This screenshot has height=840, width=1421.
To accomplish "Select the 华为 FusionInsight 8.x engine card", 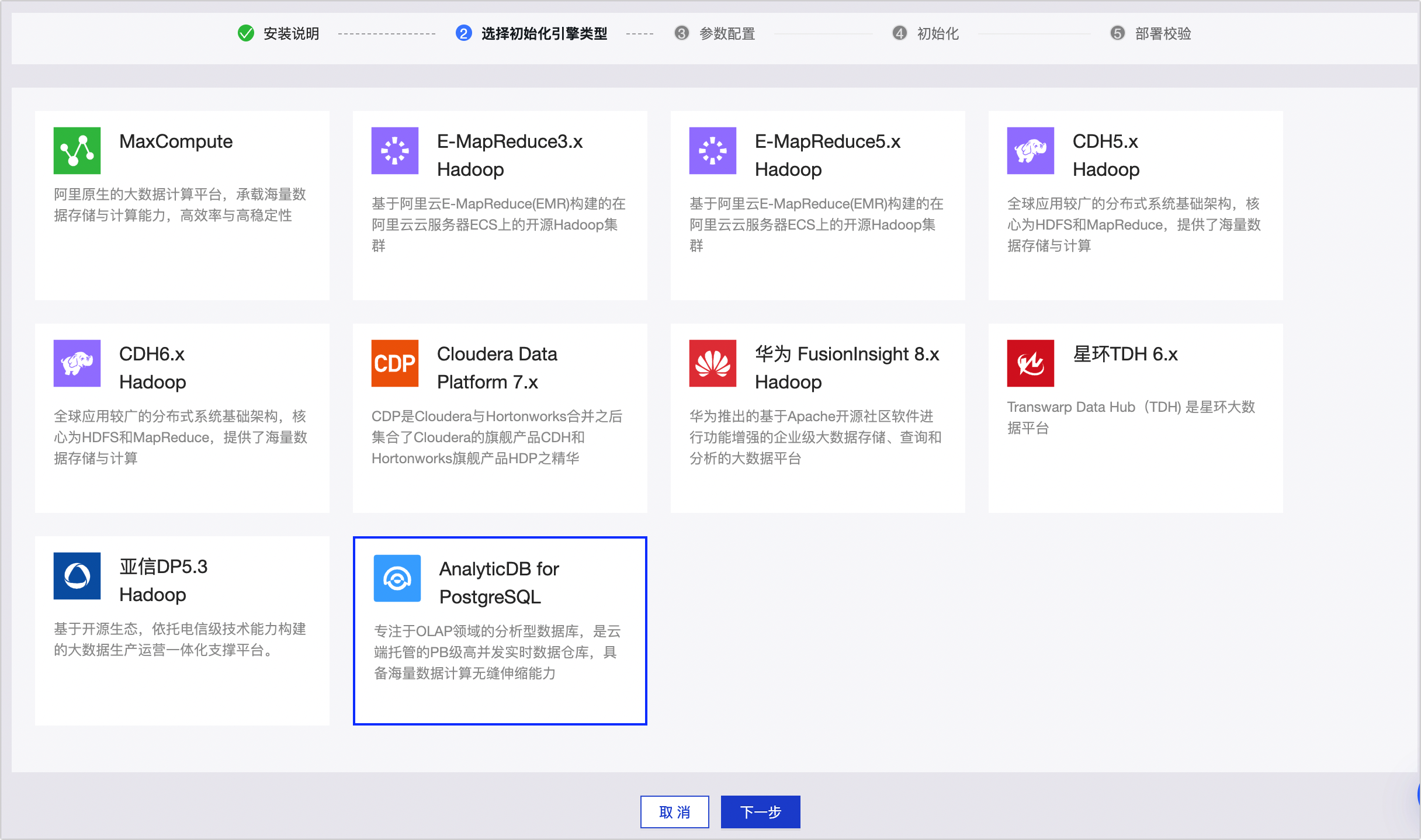I will [x=818, y=418].
